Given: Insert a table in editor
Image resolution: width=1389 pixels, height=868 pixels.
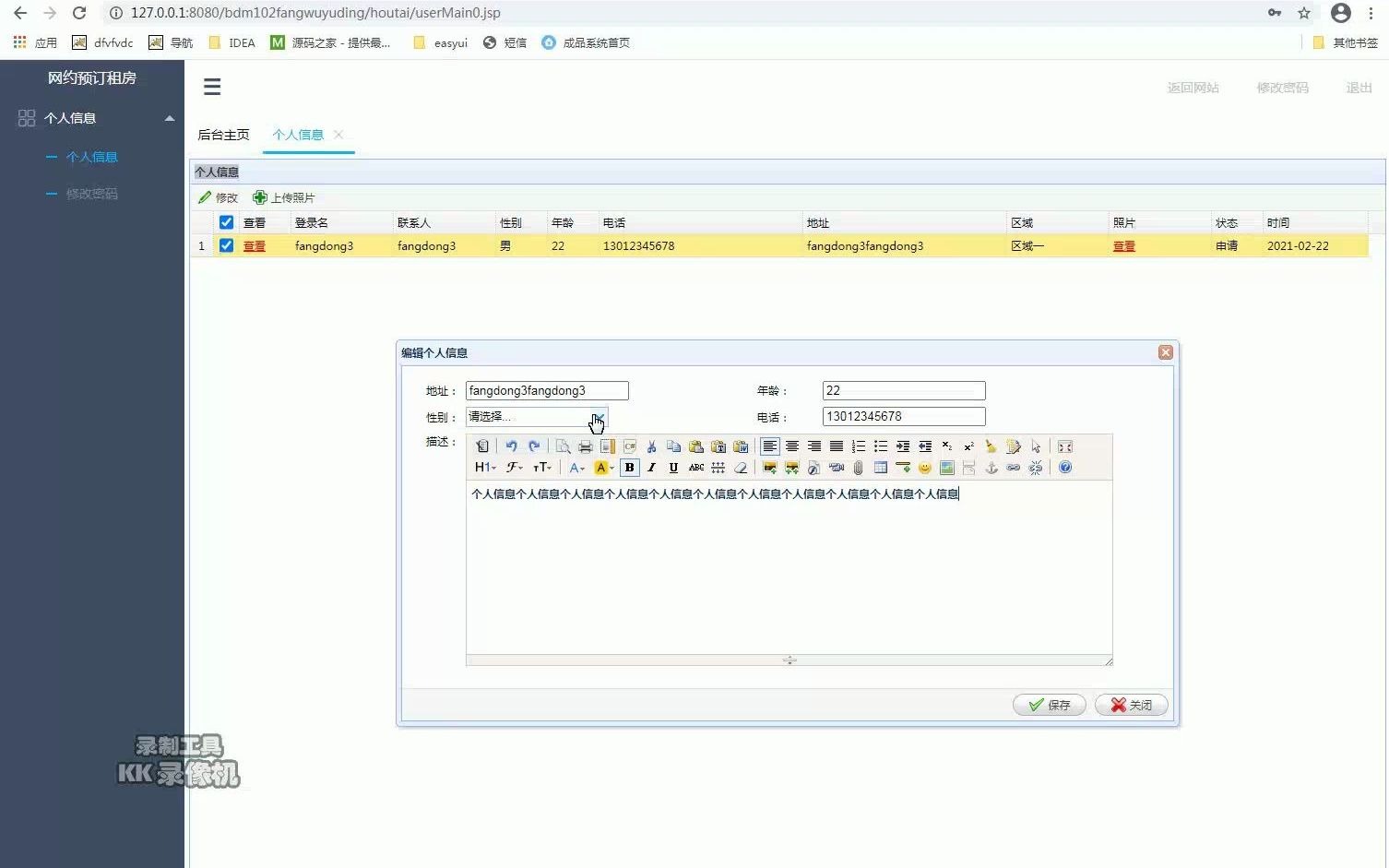Looking at the screenshot, I should (881, 468).
